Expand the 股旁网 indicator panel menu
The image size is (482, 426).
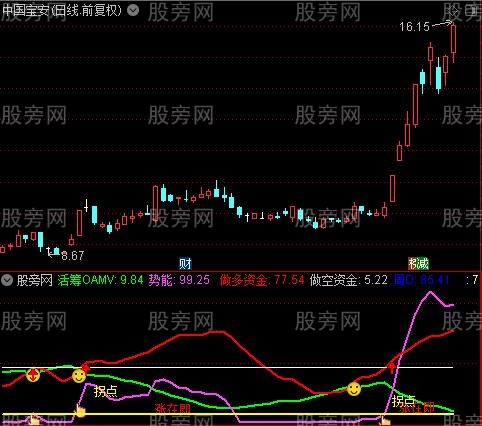[x=7, y=280]
